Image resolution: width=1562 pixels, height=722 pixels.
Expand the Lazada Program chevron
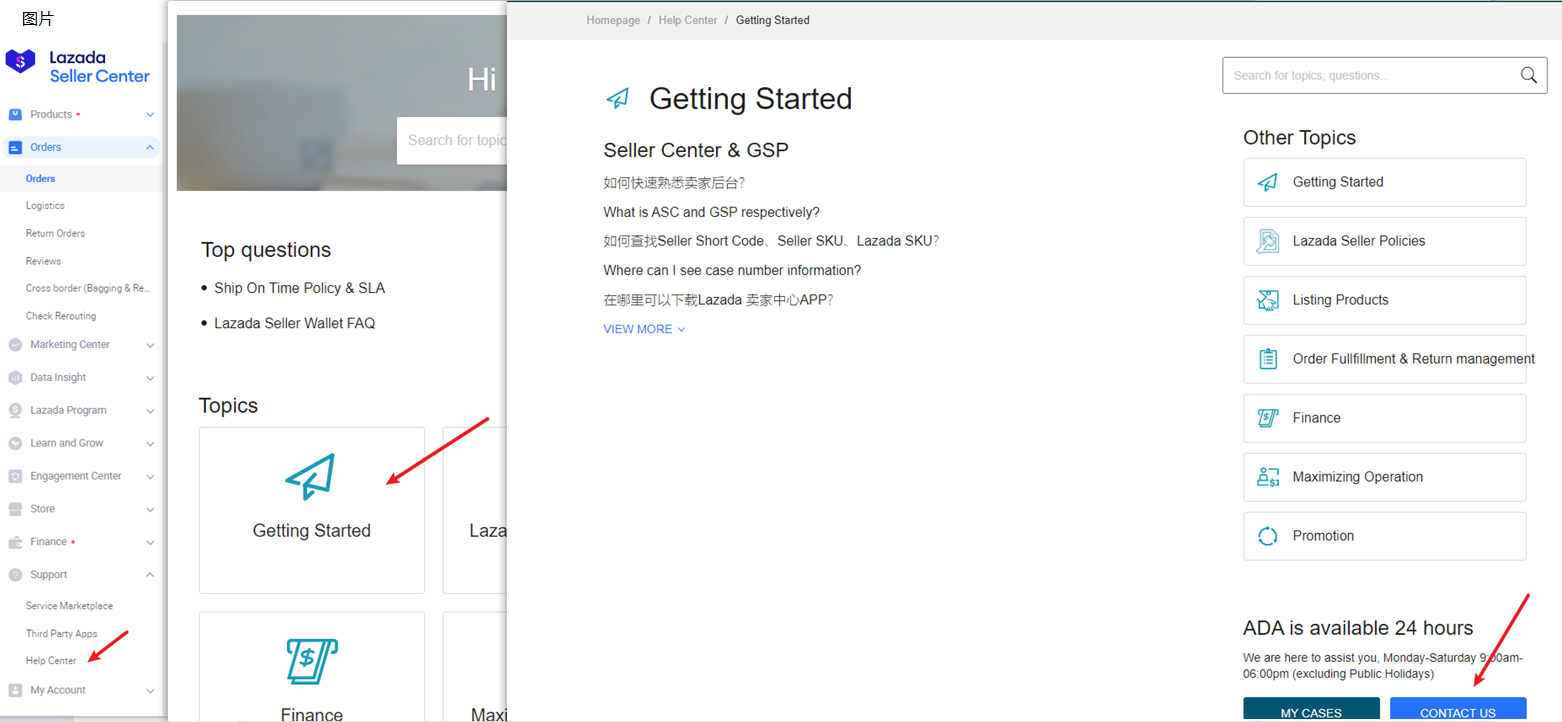tap(150, 411)
